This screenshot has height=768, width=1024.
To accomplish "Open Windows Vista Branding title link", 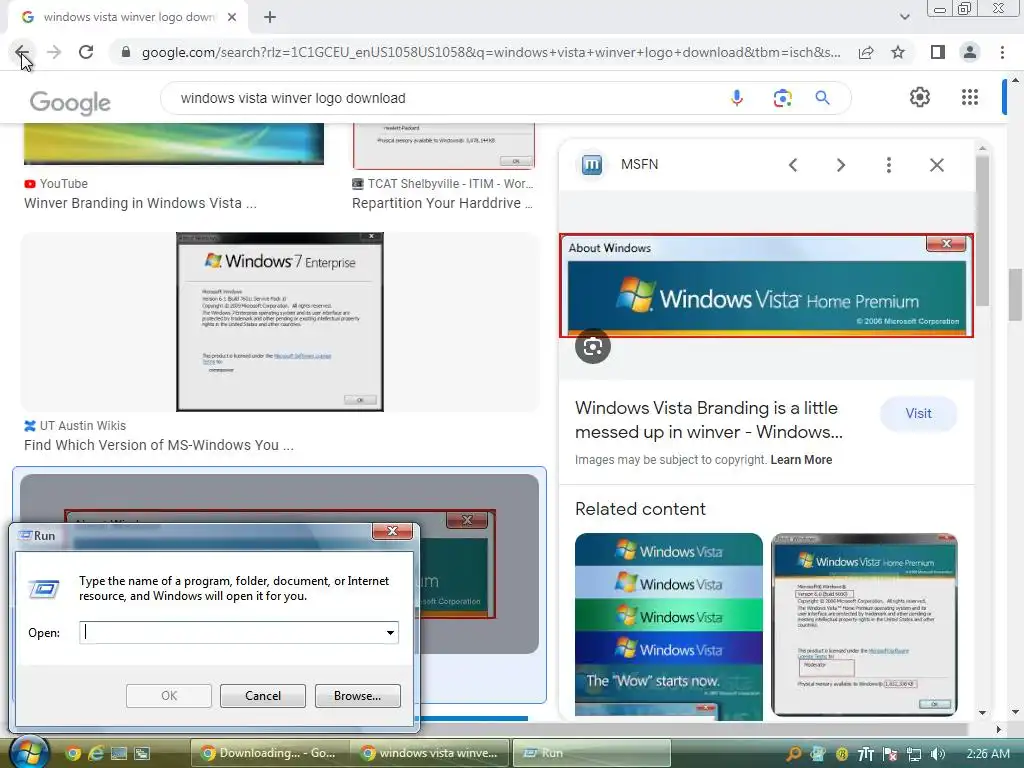I will click(x=709, y=420).
